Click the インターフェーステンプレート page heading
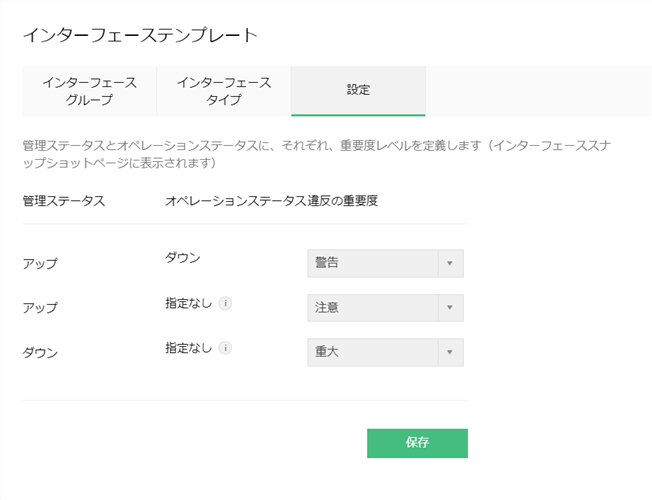Screen dimensions: 652x500 click(140, 36)
